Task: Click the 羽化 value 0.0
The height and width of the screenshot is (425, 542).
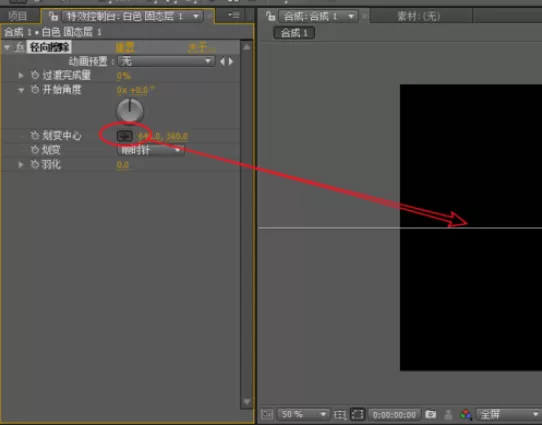Action: (123, 165)
